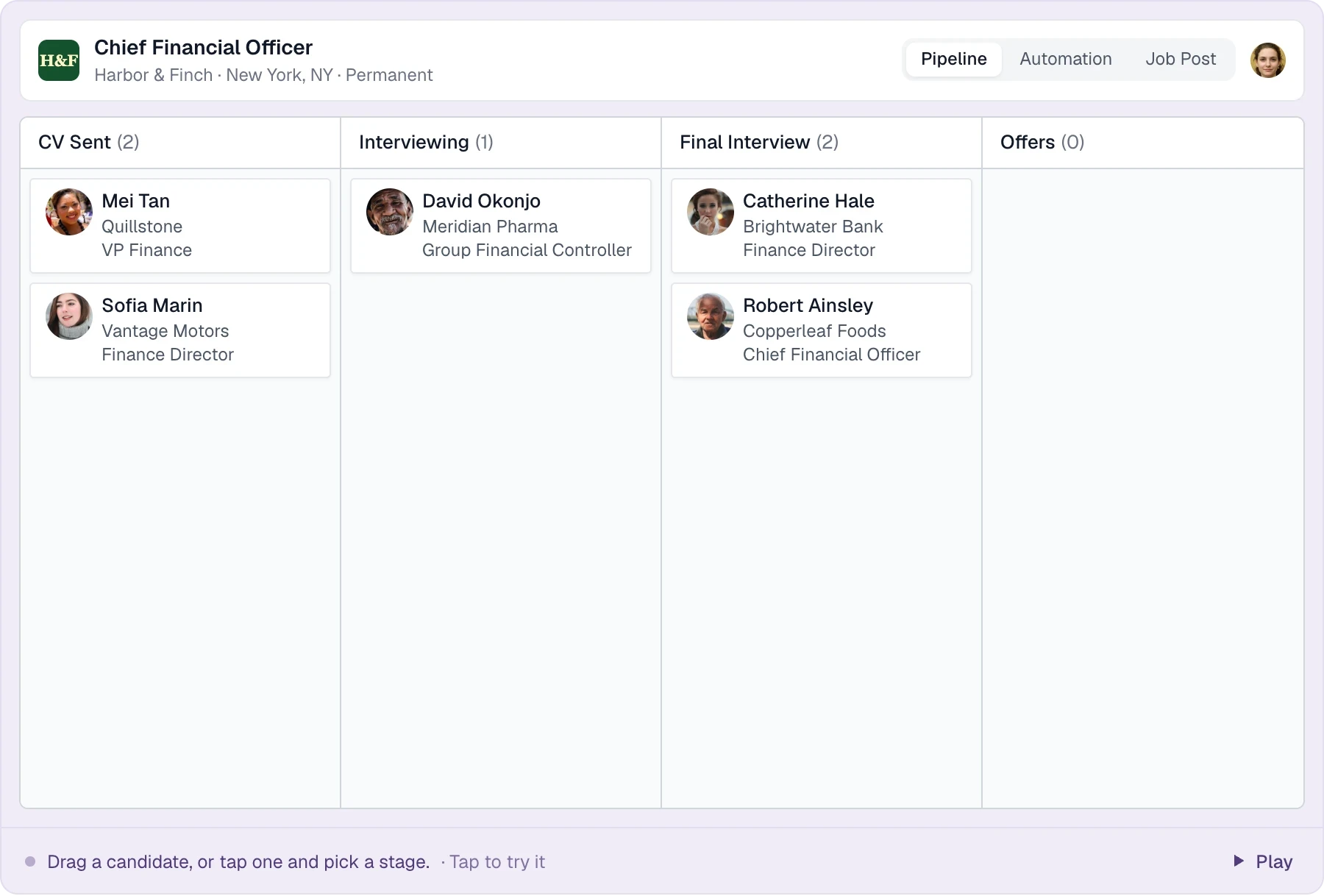Open the Automation tab
Screen dimensions: 1324x896
pos(1066,59)
